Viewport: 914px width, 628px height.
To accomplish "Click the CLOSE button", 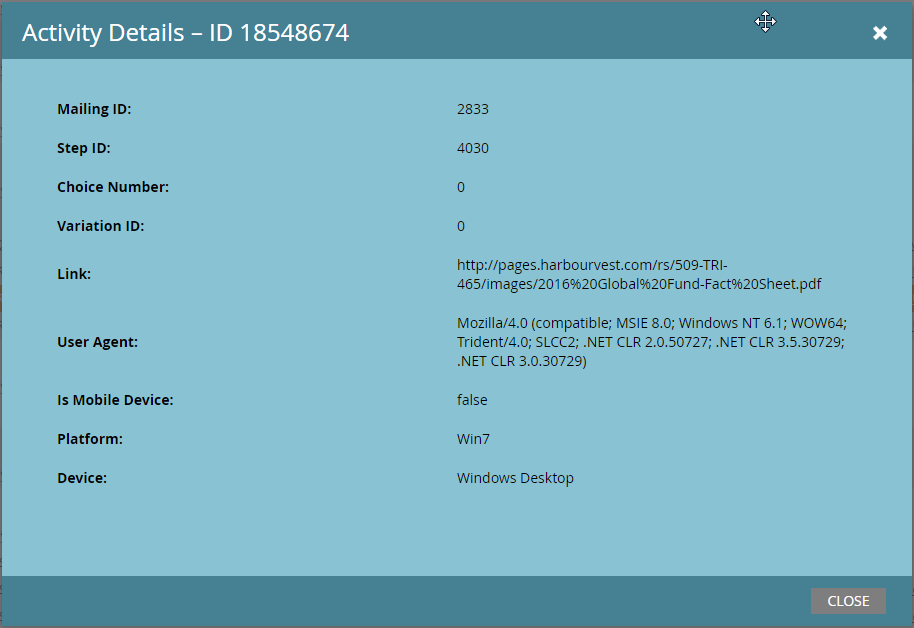I will point(848,601).
